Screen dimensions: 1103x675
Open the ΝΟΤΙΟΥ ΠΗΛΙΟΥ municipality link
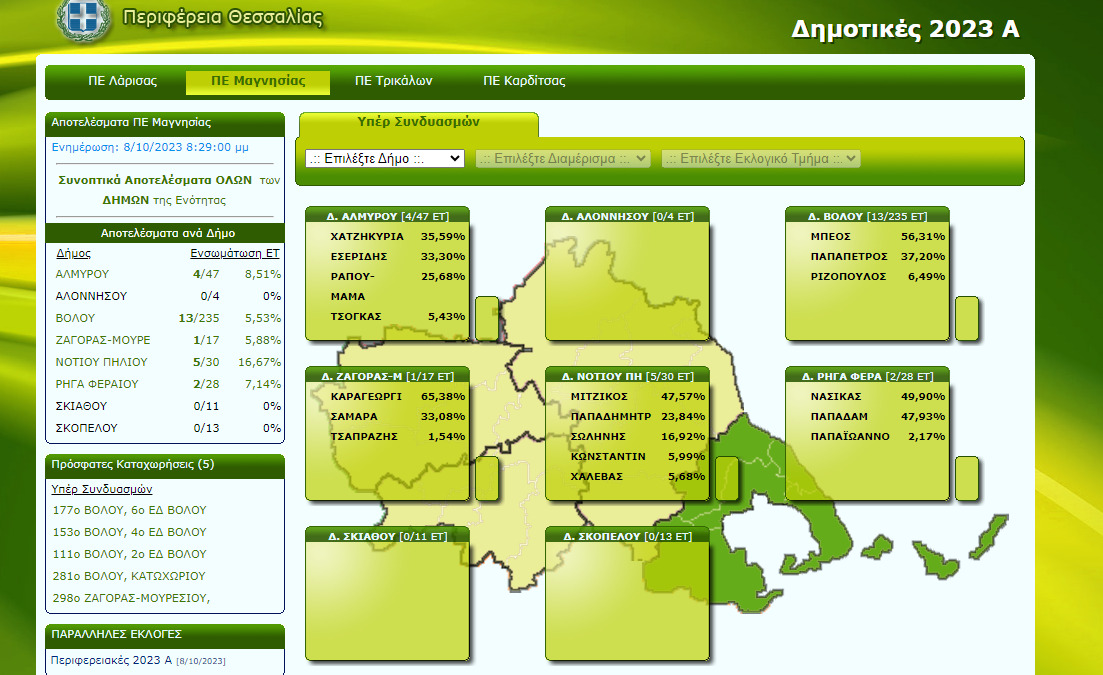point(102,362)
